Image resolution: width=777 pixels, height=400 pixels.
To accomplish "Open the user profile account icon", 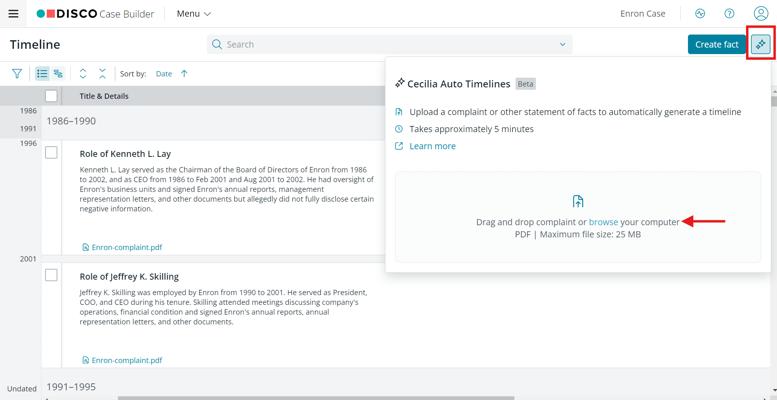I will click(761, 14).
